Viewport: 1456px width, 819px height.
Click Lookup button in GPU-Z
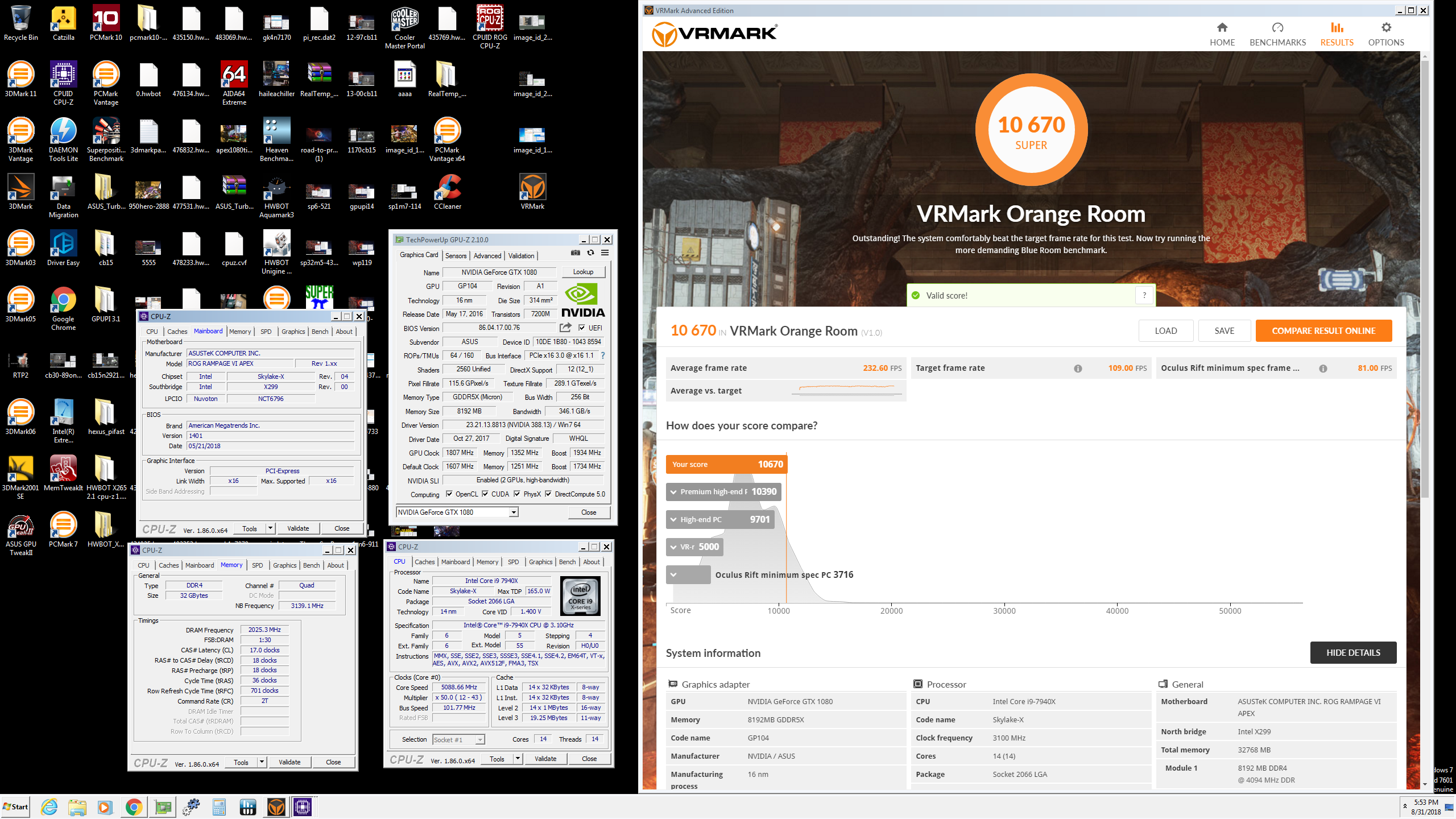(x=583, y=272)
